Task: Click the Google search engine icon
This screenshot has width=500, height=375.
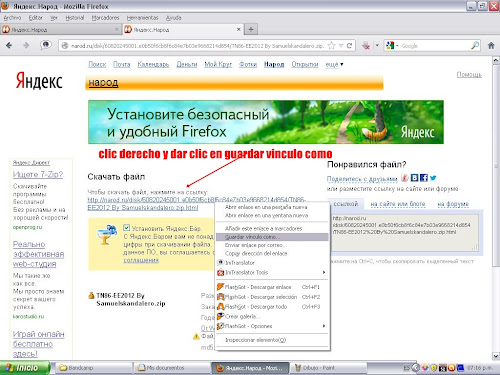Action: pyautogui.click(x=390, y=46)
